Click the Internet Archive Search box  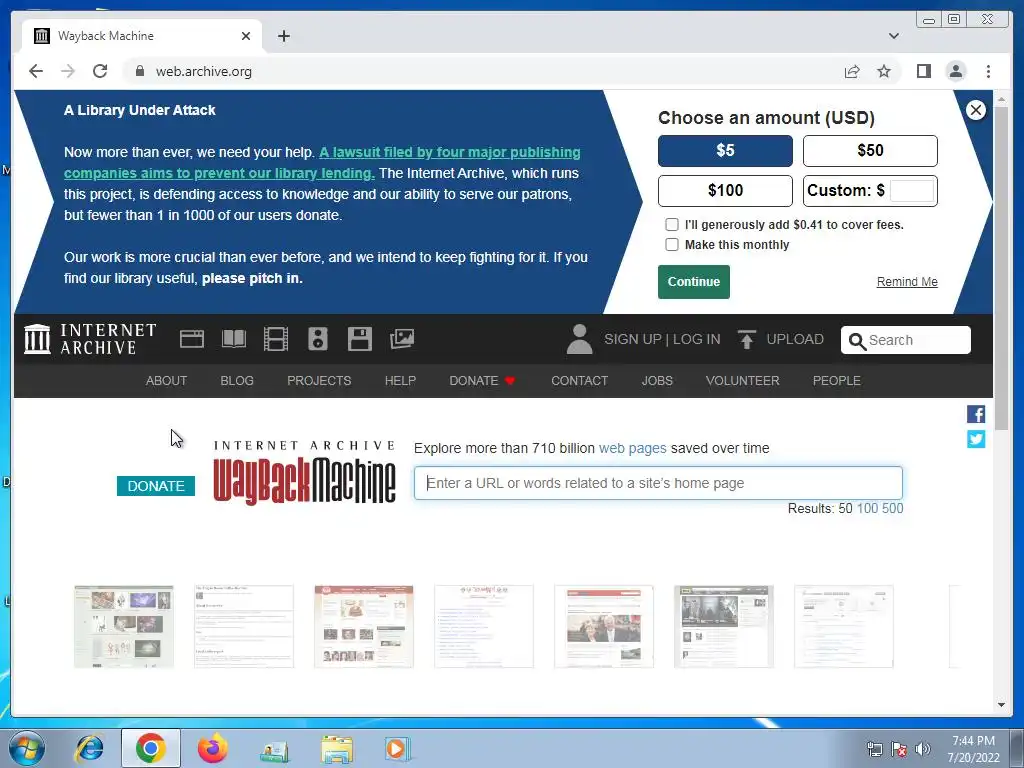tap(905, 340)
